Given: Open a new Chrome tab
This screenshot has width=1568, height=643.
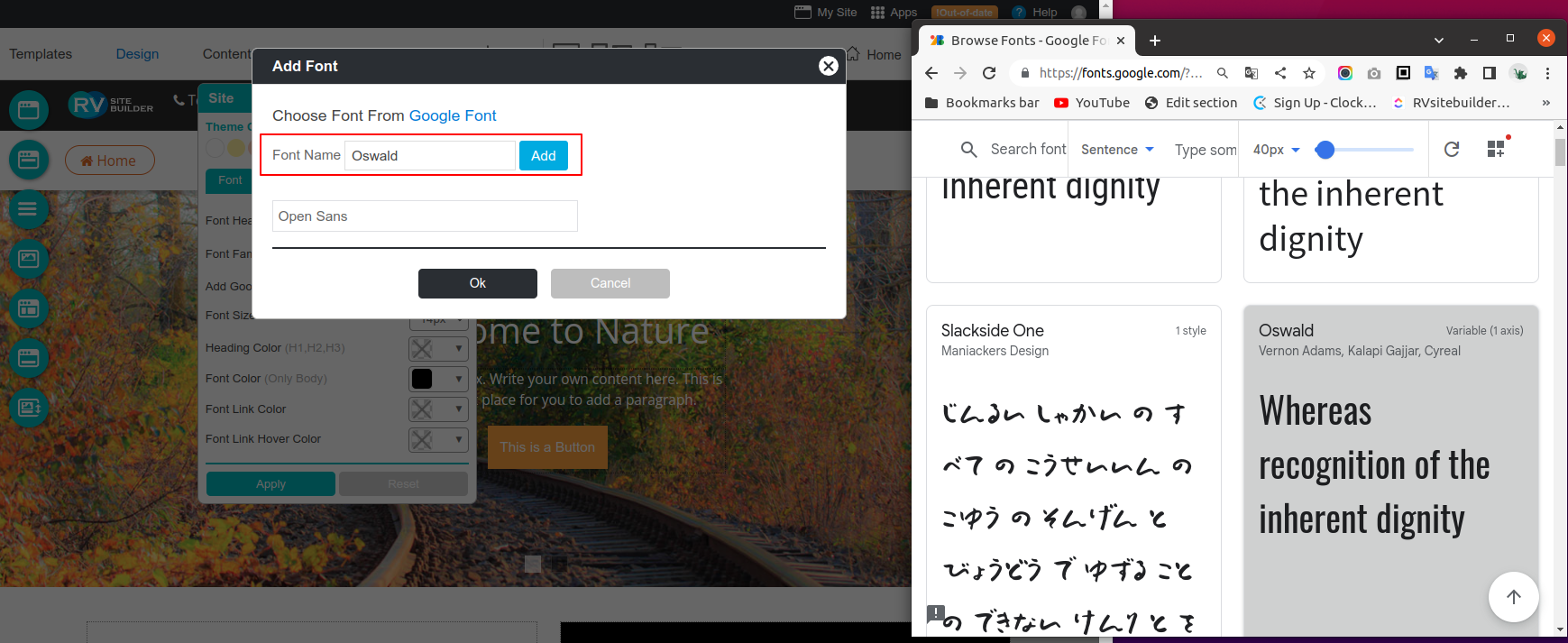Looking at the screenshot, I should (x=1155, y=41).
